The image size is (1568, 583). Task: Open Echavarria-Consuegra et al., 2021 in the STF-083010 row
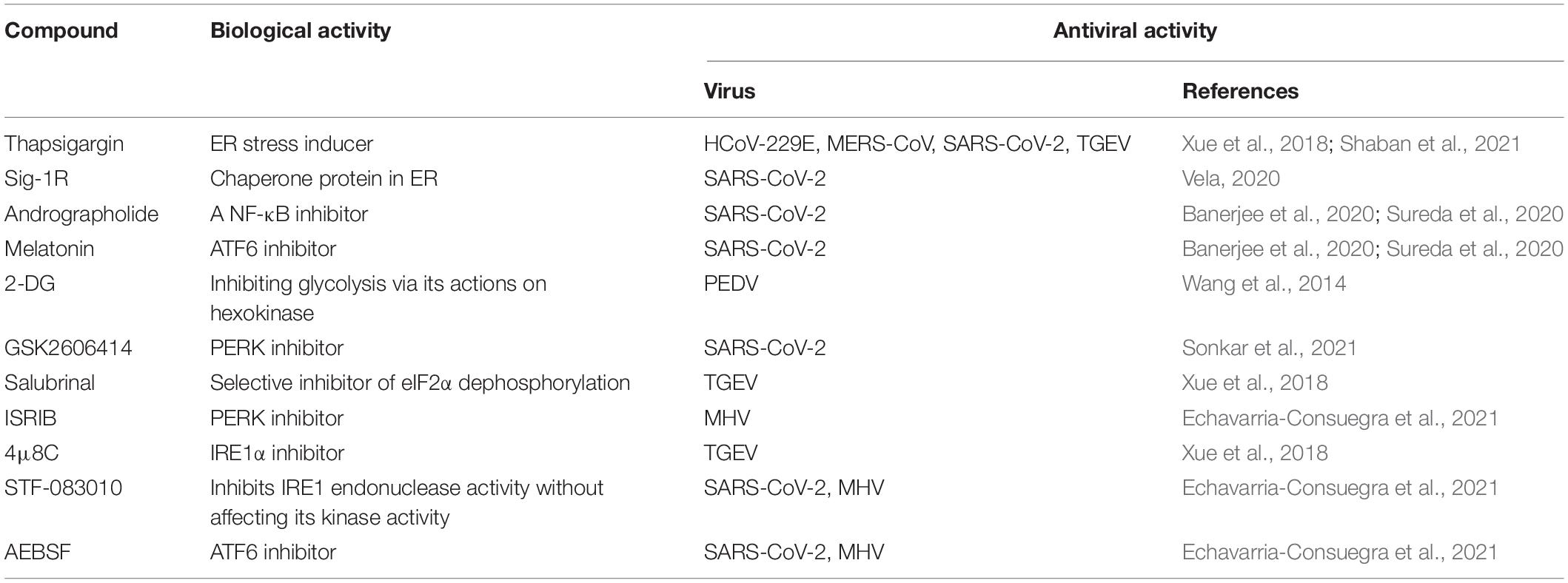(x=1340, y=488)
